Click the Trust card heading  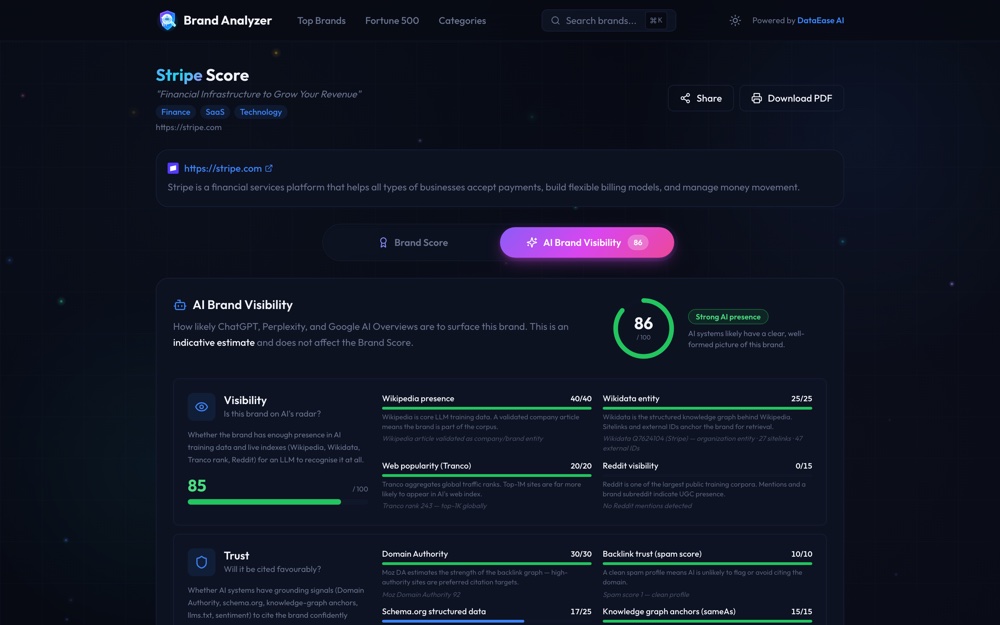[237, 556]
